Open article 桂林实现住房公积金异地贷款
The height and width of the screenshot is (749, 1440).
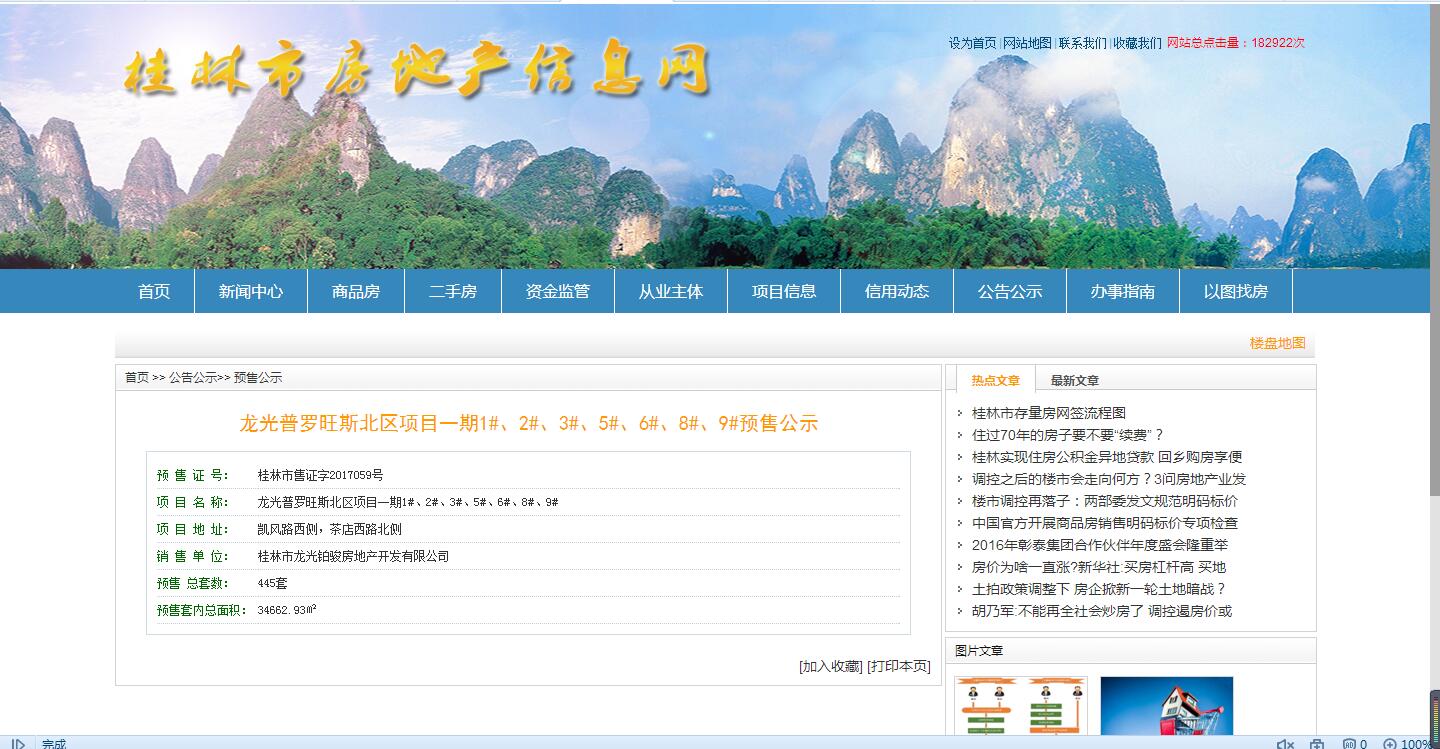[x=1107, y=457]
